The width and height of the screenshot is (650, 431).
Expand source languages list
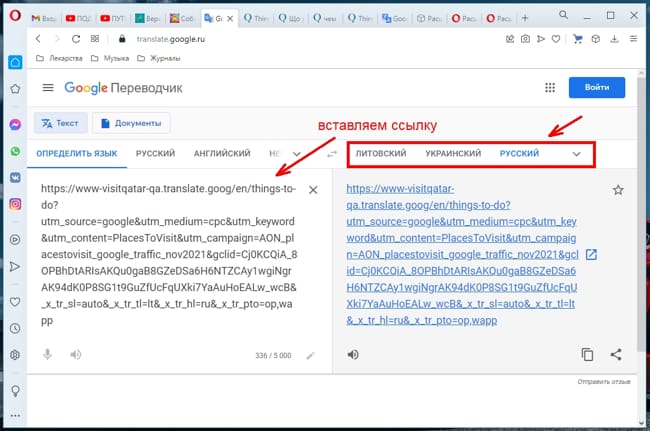[297, 154]
